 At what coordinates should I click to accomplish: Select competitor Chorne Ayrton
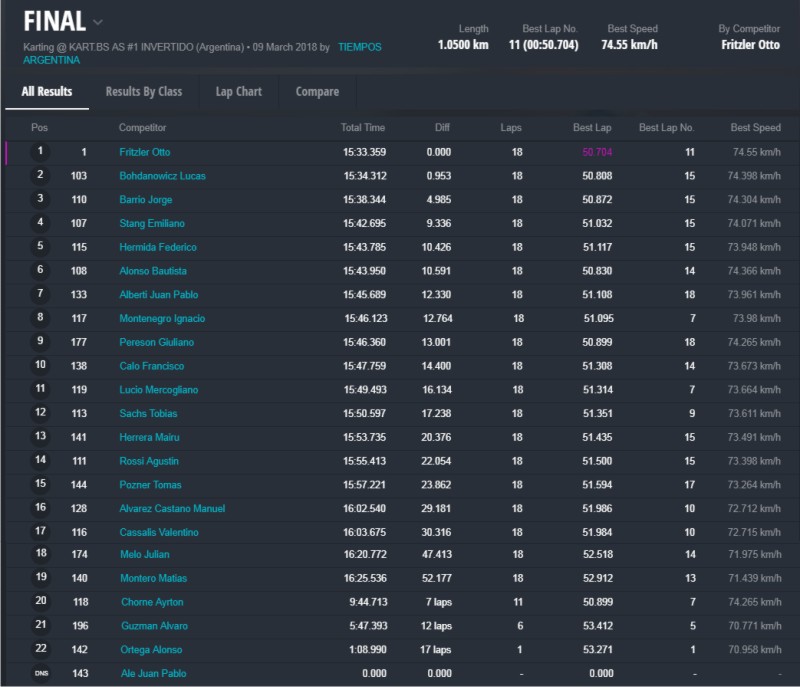(x=151, y=602)
